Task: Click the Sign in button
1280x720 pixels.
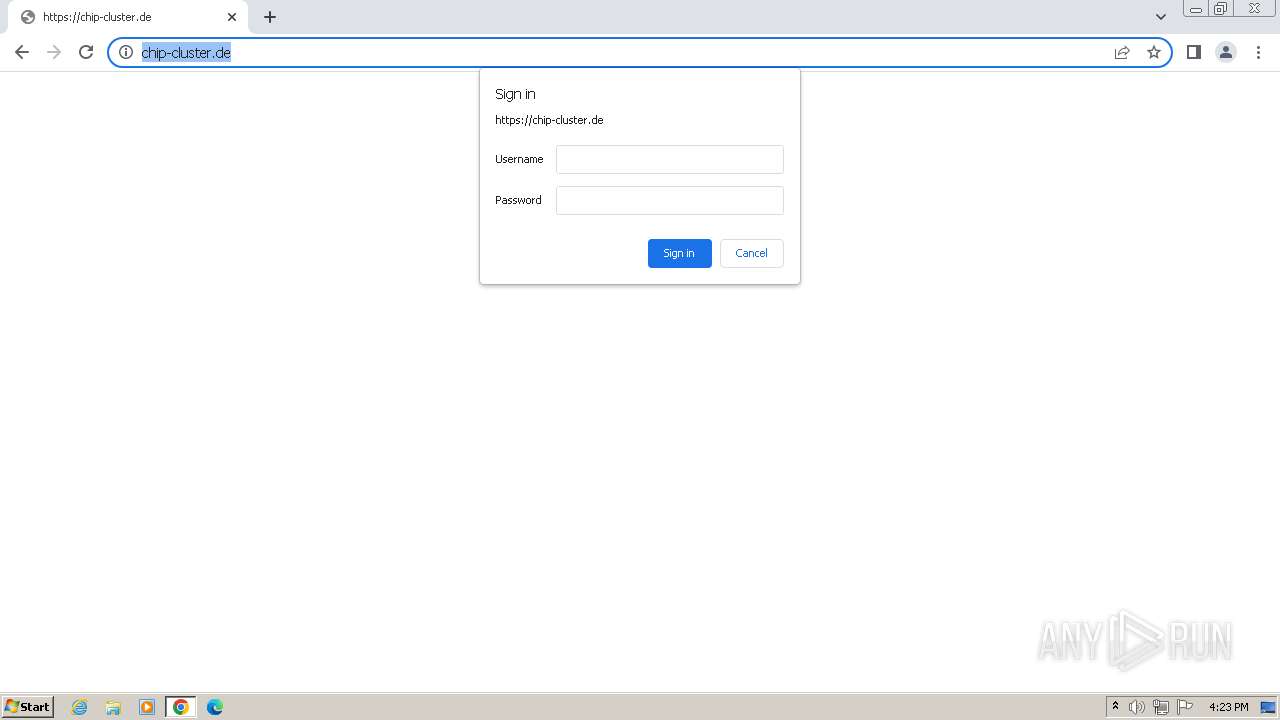Action: tap(680, 253)
